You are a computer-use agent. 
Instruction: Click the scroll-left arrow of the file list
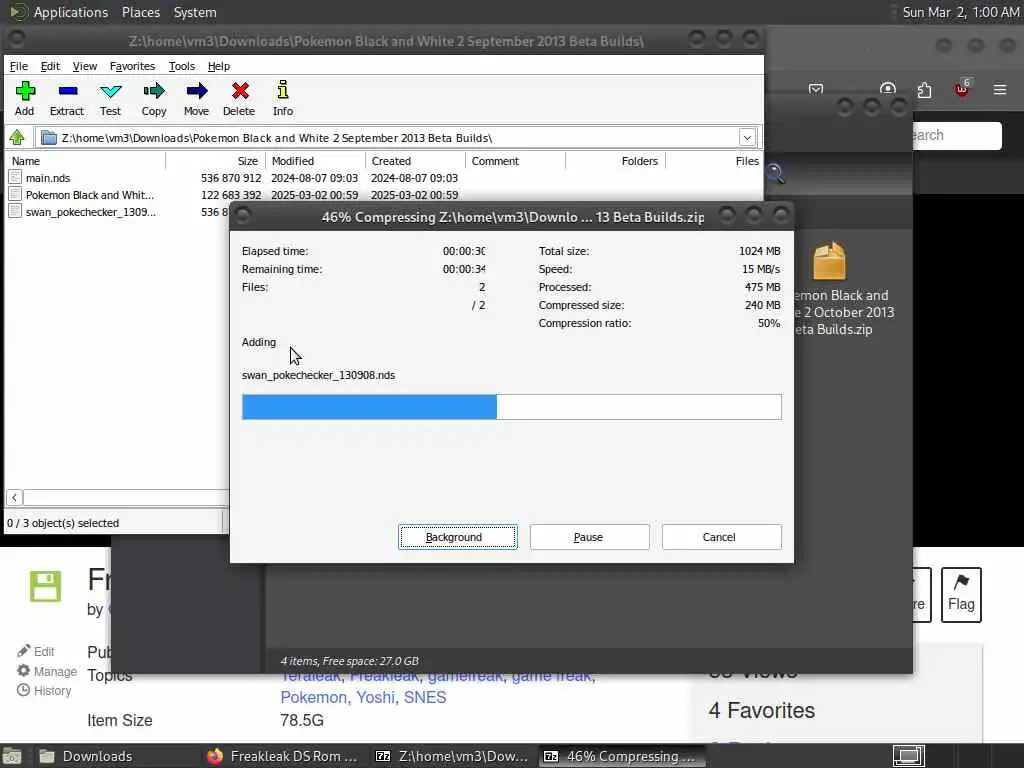pos(14,498)
